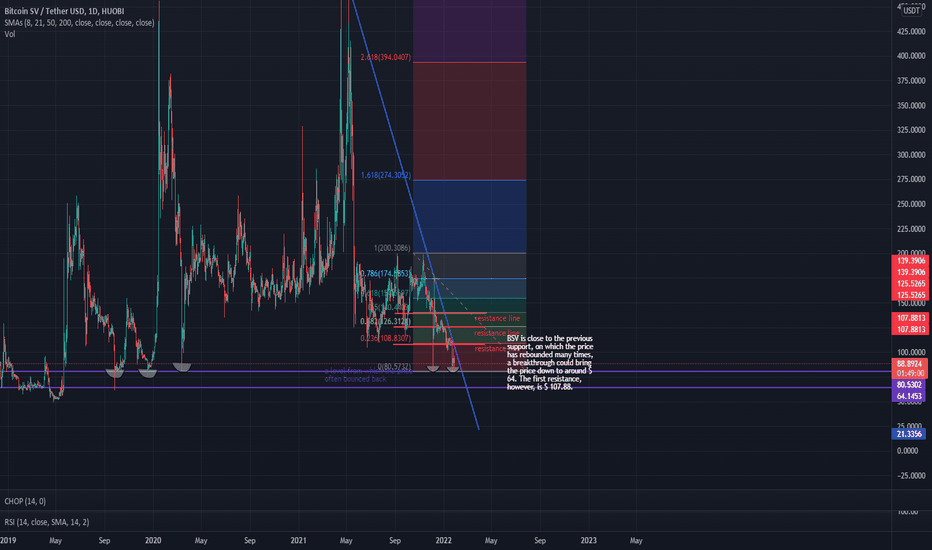The width and height of the screenshot is (932, 550).
Task: Select the 0(80.5732) Fibonacci level label
Action: coord(393,367)
